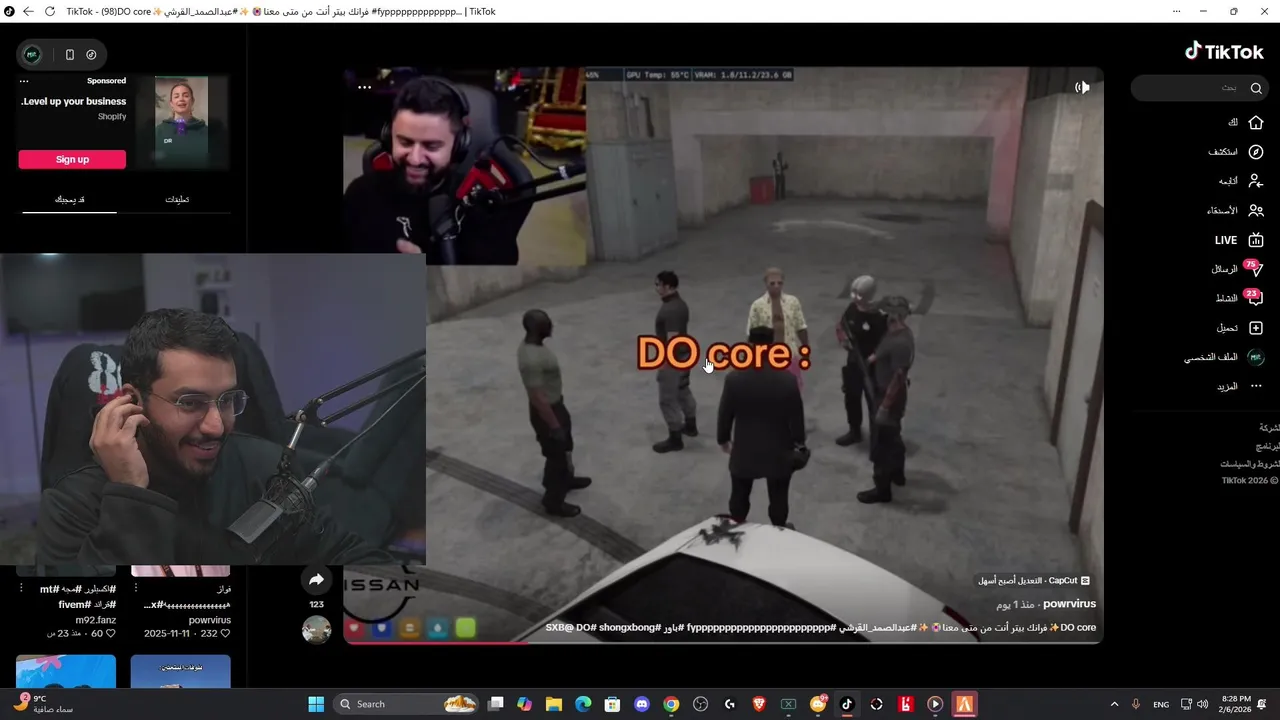Click the round avatar in top-left pill
Viewport: 1280px width, 720px height.
click(x=32, y=54)
